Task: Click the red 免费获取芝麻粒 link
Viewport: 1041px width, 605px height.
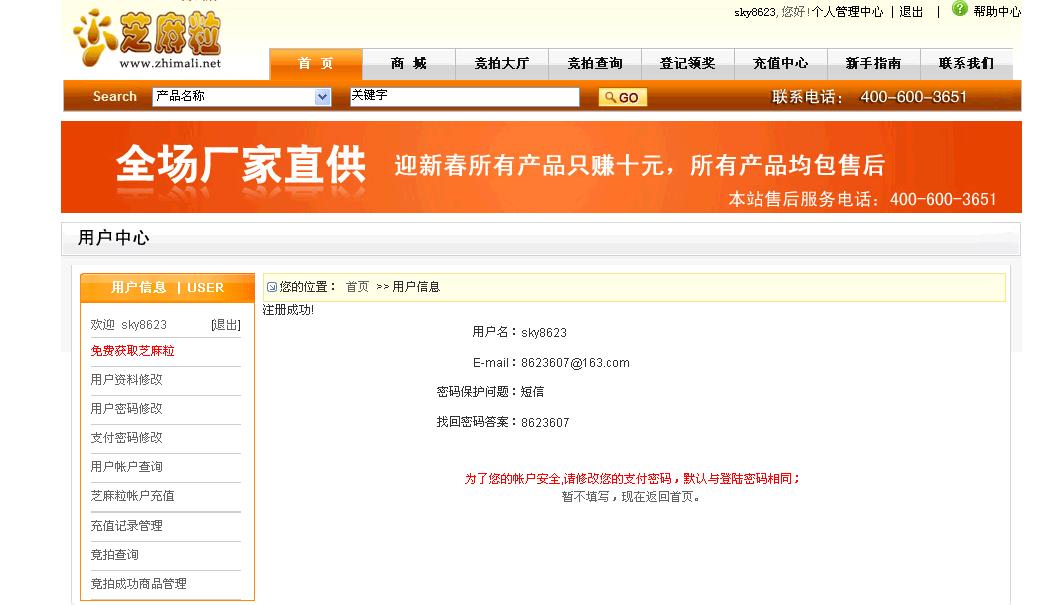Action: pyautogui.click(x=132, y=351)
